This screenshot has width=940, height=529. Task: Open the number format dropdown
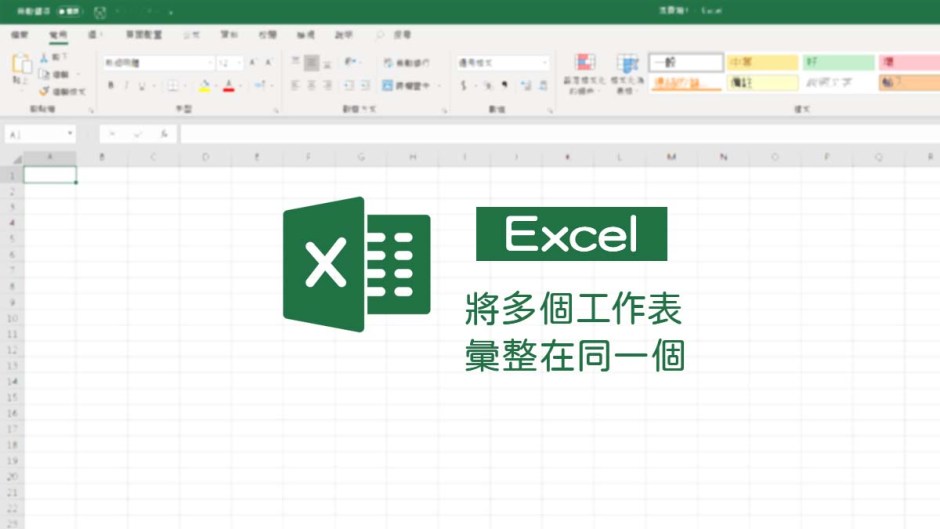(x=502, y=62)
